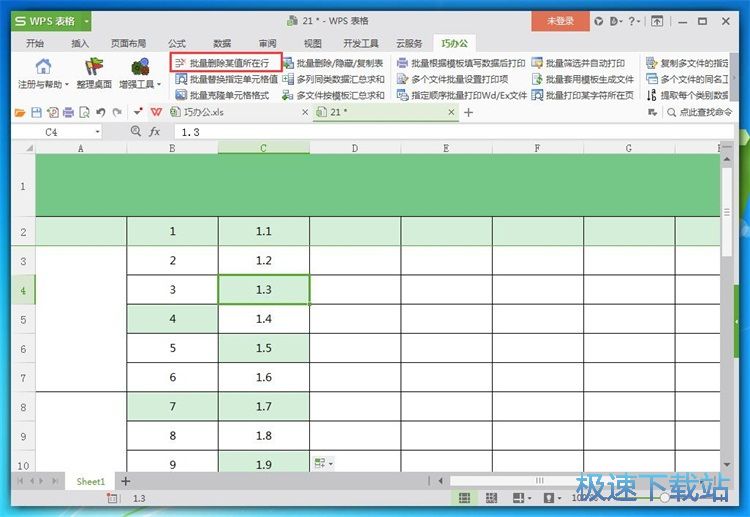Switch to page break preview icon

click(491, 498)
